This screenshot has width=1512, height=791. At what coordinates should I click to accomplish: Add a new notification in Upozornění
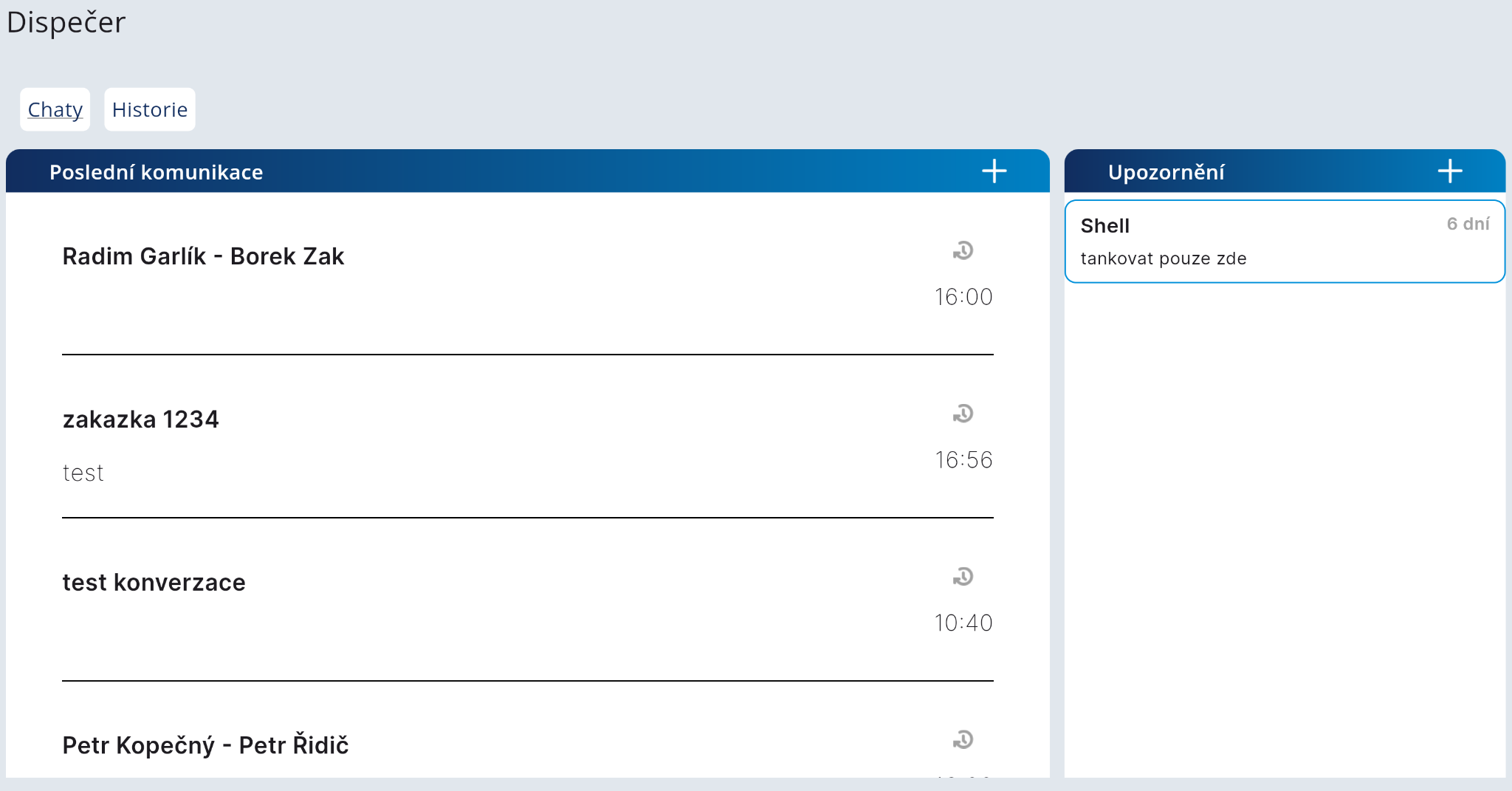(1449, 171)
